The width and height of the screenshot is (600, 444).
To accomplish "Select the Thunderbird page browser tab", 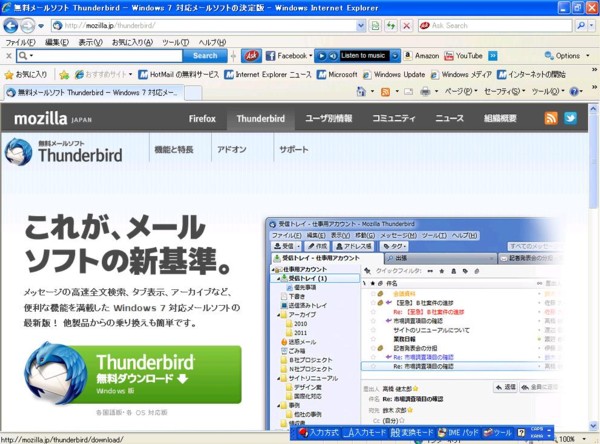I will [x=93, y=93].
